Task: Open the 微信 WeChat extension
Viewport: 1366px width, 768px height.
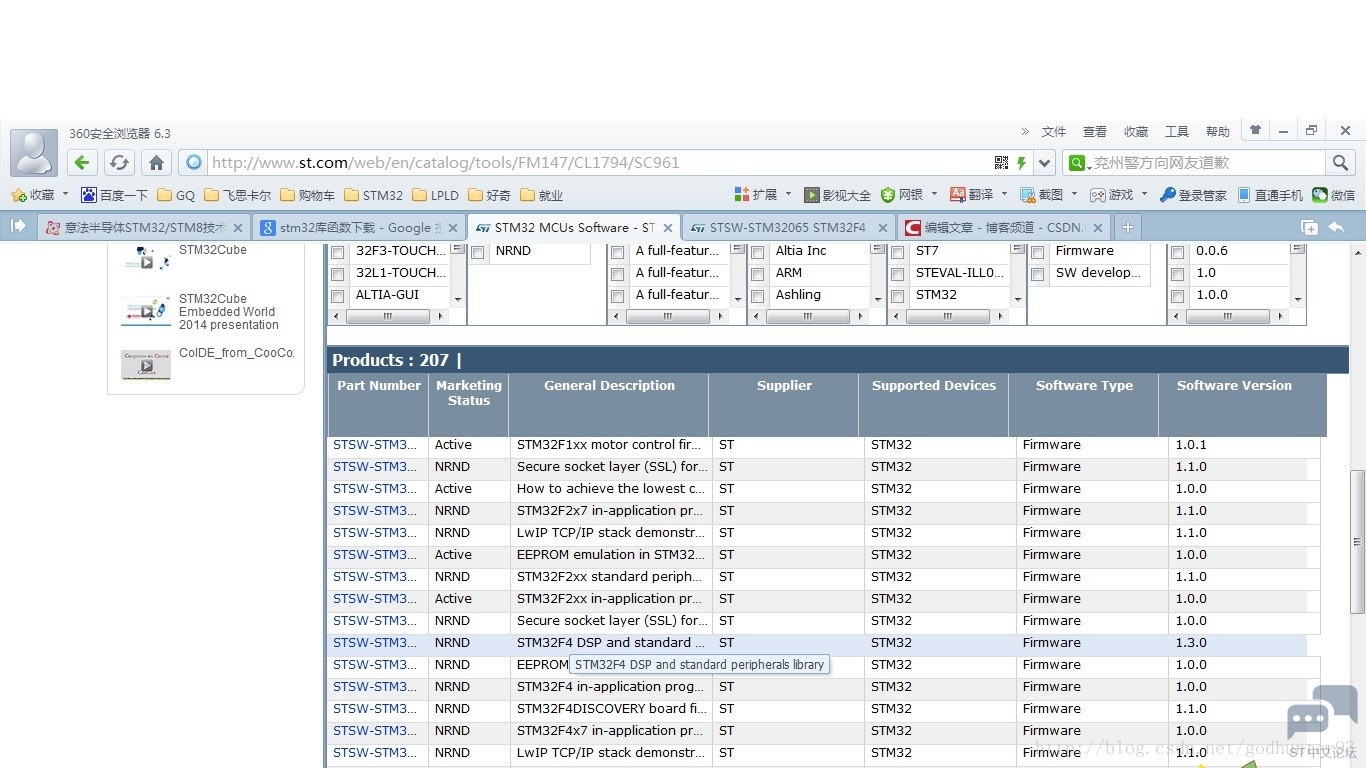Action: pyautogui.click(x=1334, y=195)
